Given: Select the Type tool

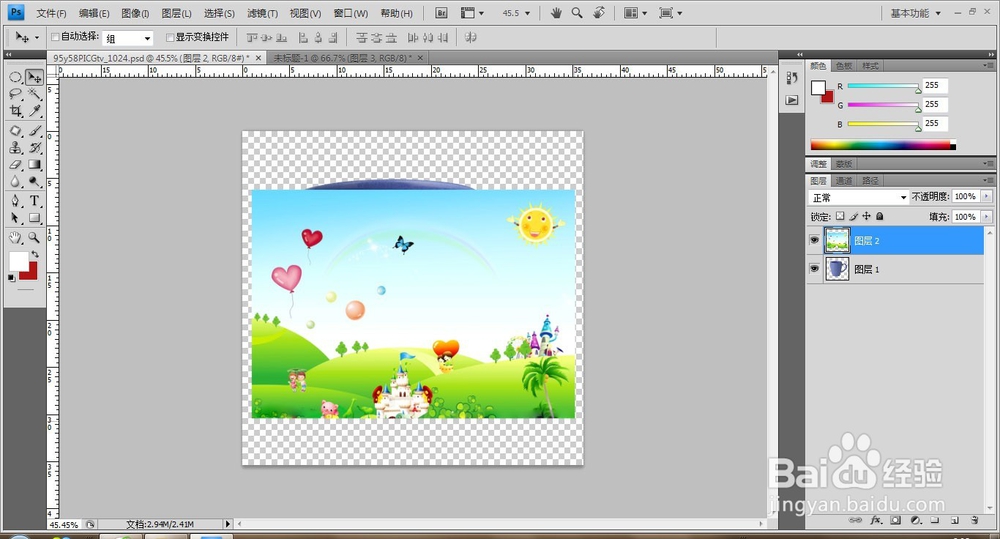Looking at the screenshot, I should [34, 201].
